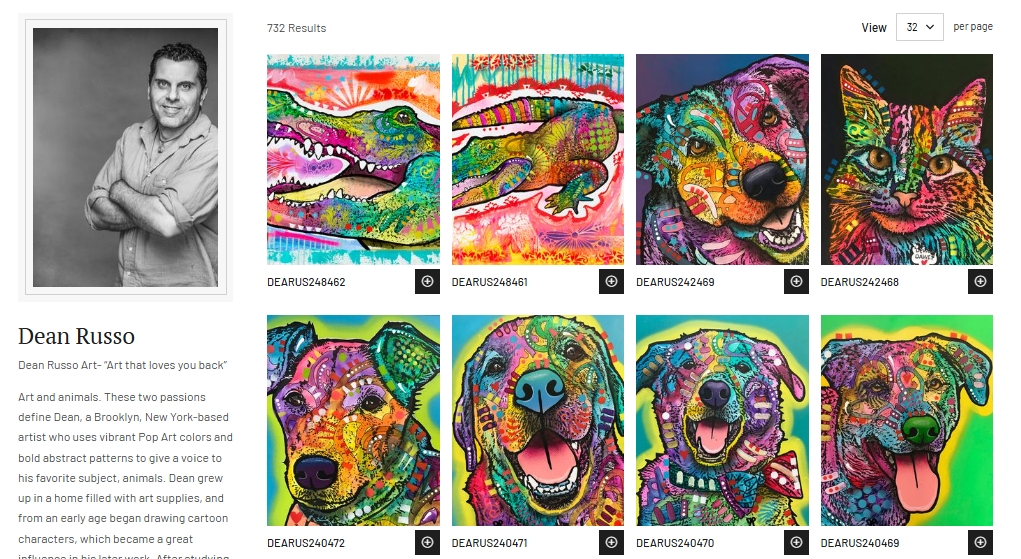Click the Dean Russo artist name heading

point(76,336)
